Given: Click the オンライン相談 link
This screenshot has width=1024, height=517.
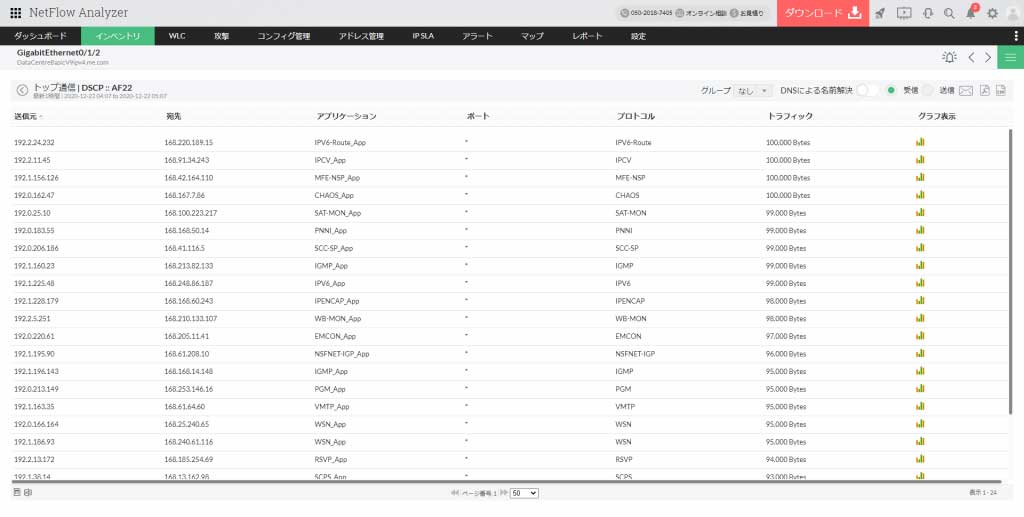Looking at the screenshot, I should [x=706, y=13].
